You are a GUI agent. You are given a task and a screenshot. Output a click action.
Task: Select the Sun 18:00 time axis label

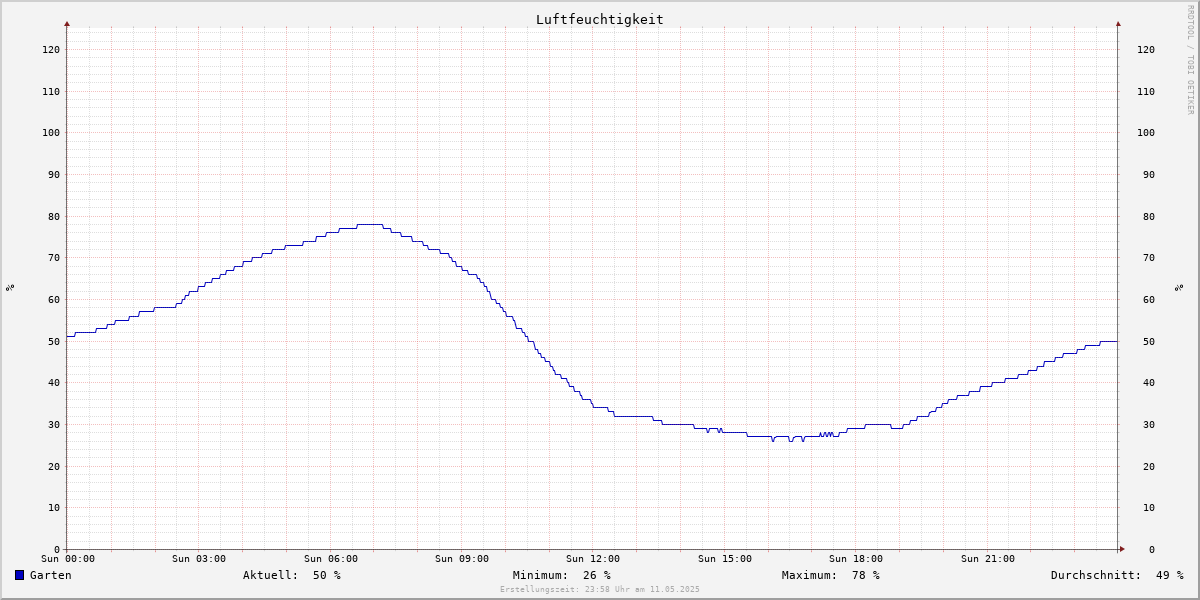pos(856,559)
